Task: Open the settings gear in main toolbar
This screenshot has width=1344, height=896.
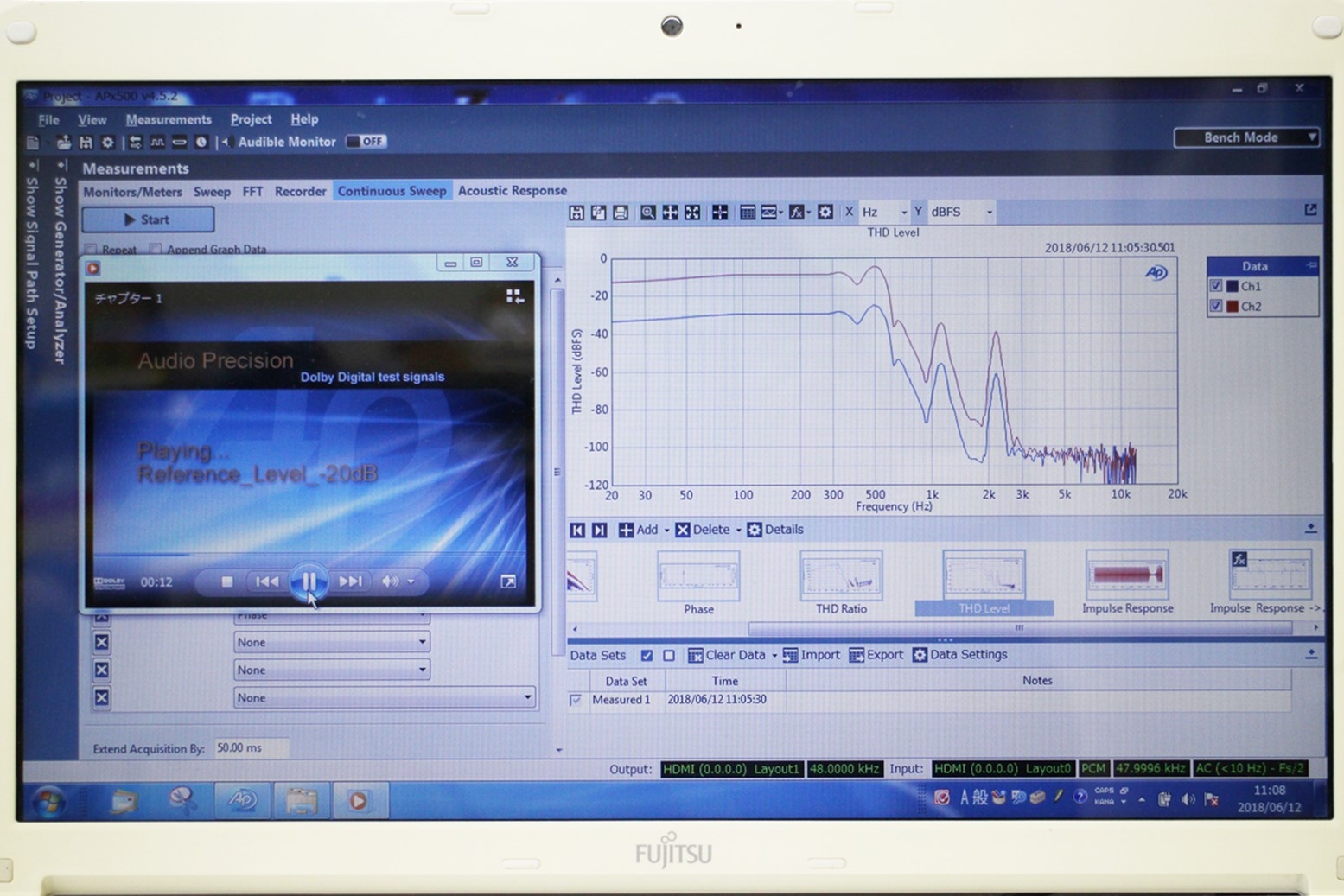Action: click(x=108, y=143)
